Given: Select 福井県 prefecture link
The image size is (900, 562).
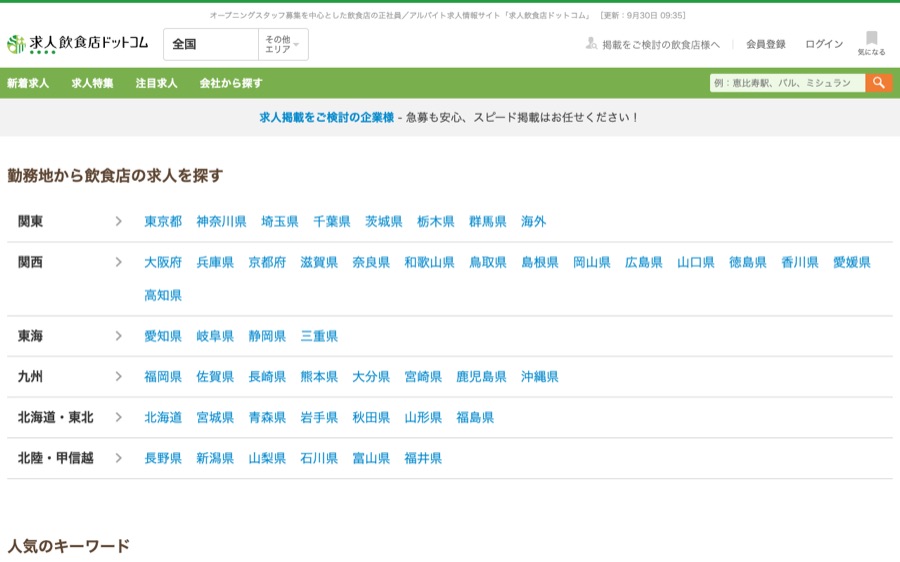Looking at the screenshot, I should point(423,458).
